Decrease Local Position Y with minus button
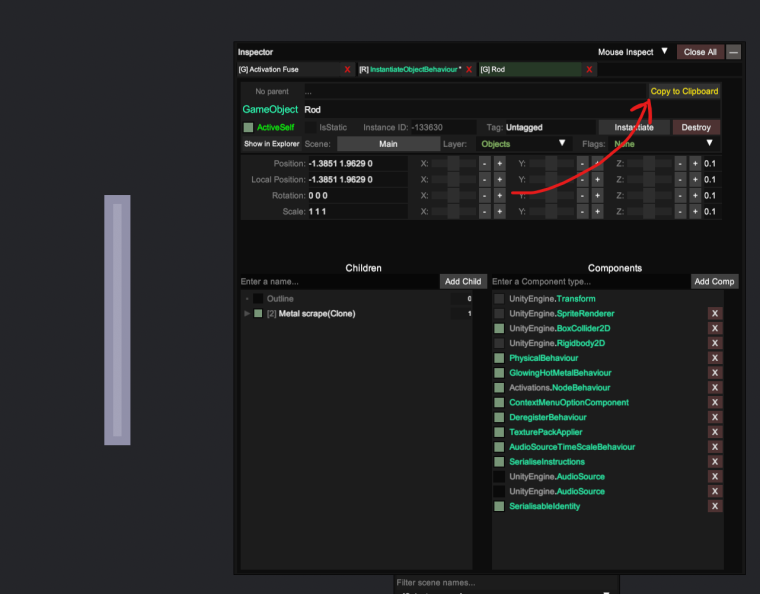Viewport: 760px width, 594px height. 582,180
